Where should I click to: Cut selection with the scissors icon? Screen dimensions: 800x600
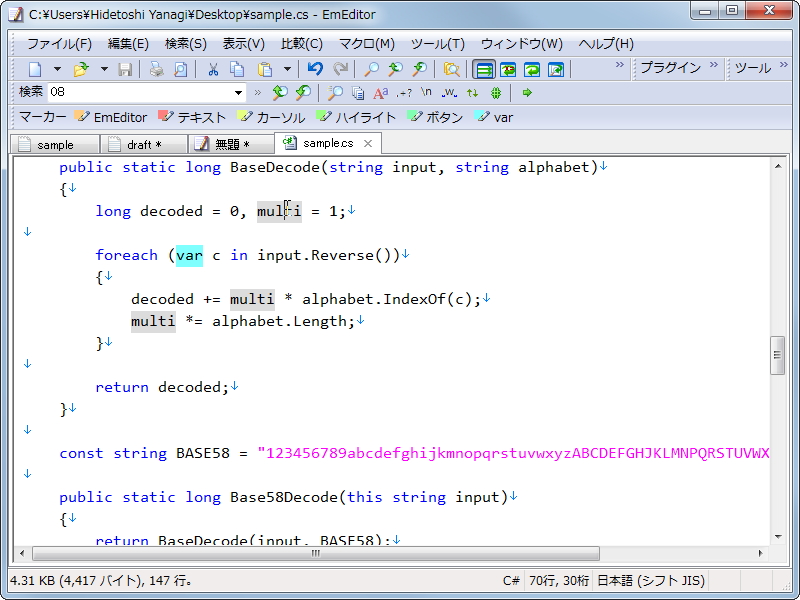pos(213,69)
